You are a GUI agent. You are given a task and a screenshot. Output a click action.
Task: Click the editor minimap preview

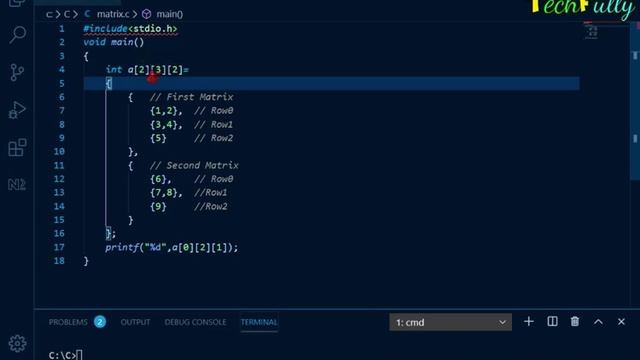coord(591,31)
